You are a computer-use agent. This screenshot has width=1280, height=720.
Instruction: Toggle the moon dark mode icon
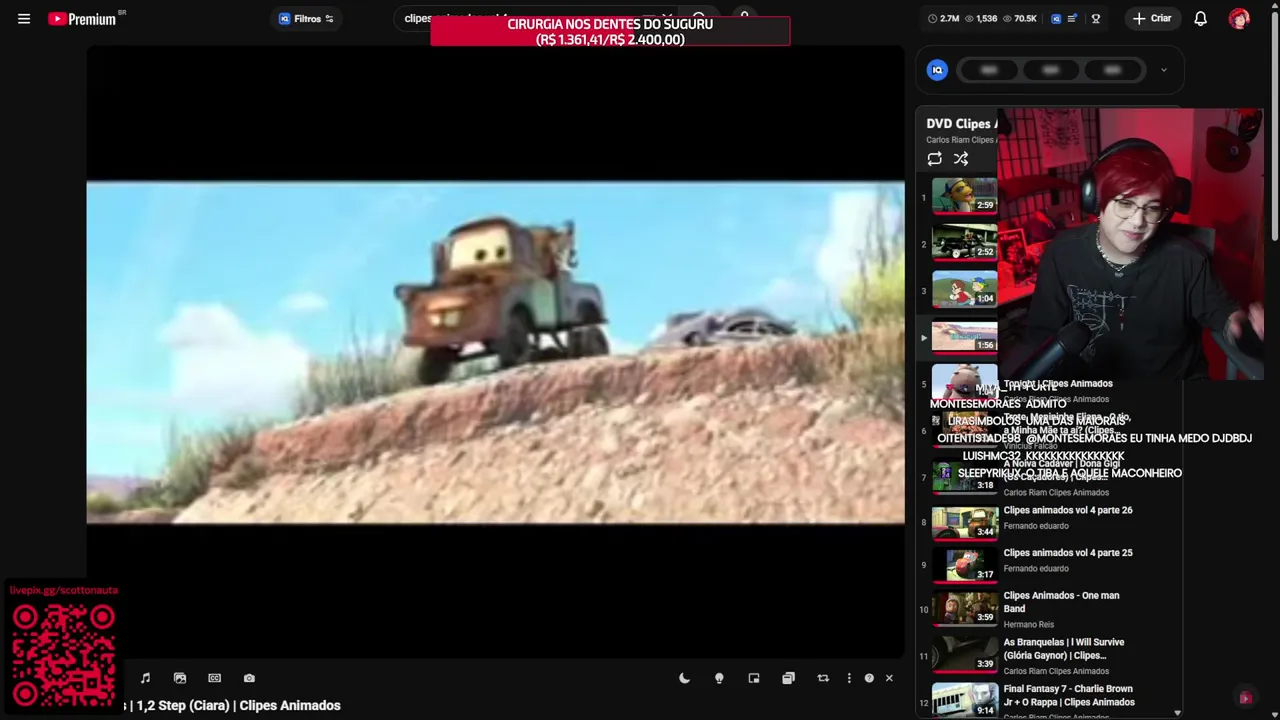click(x=684, y=679)
